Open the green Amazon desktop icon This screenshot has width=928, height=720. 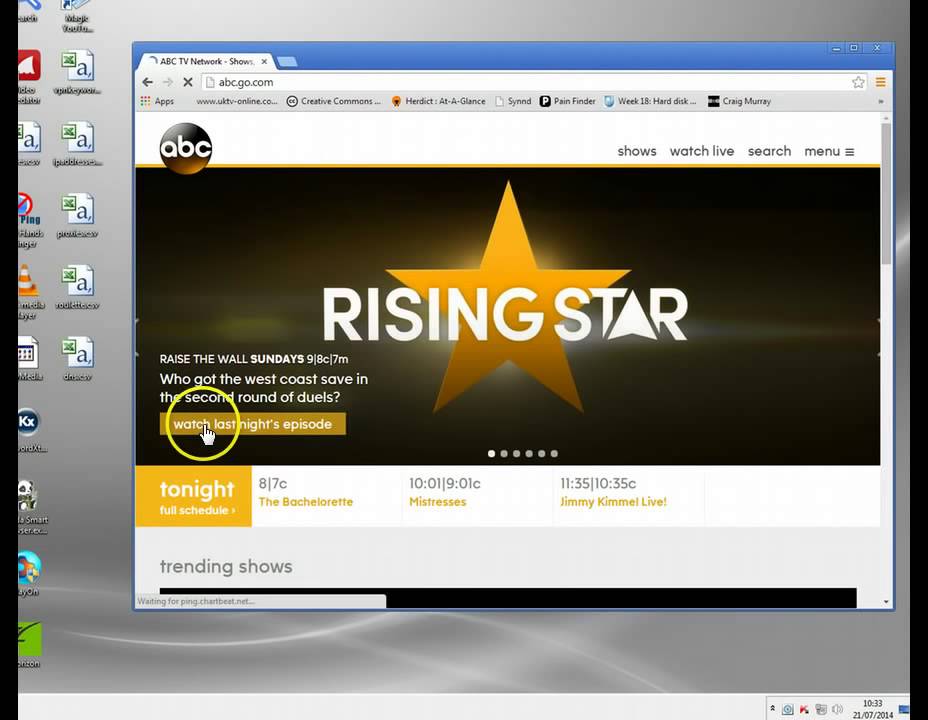pyautogui.click(x=29, y=645)
